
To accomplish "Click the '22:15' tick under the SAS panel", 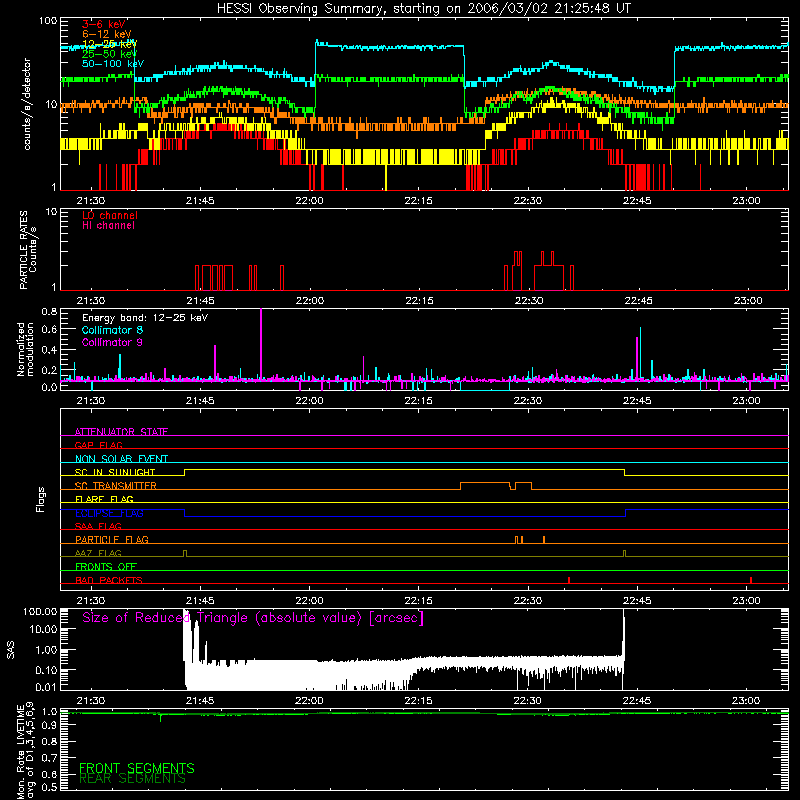I will click(418, 701).
